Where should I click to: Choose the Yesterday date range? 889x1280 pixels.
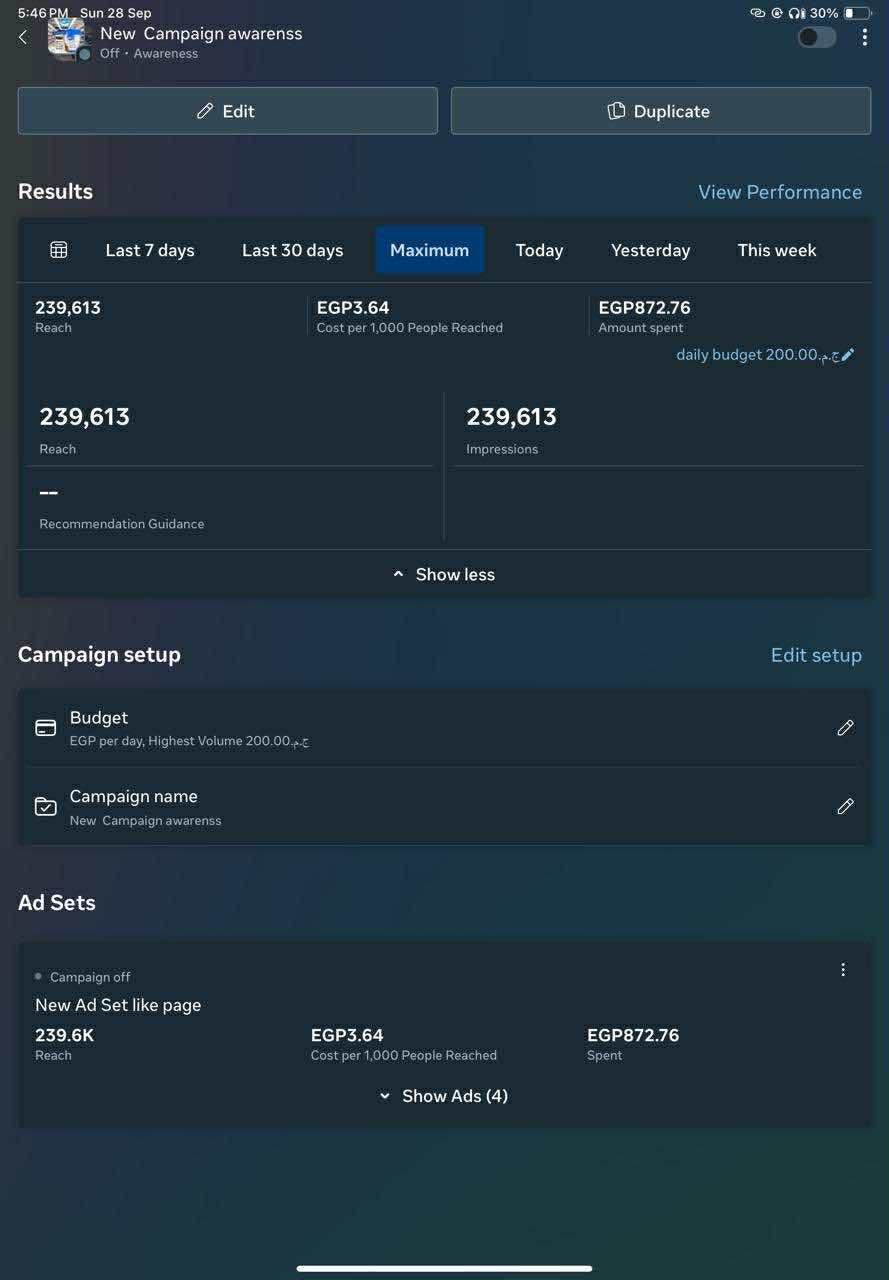[650, 250]
